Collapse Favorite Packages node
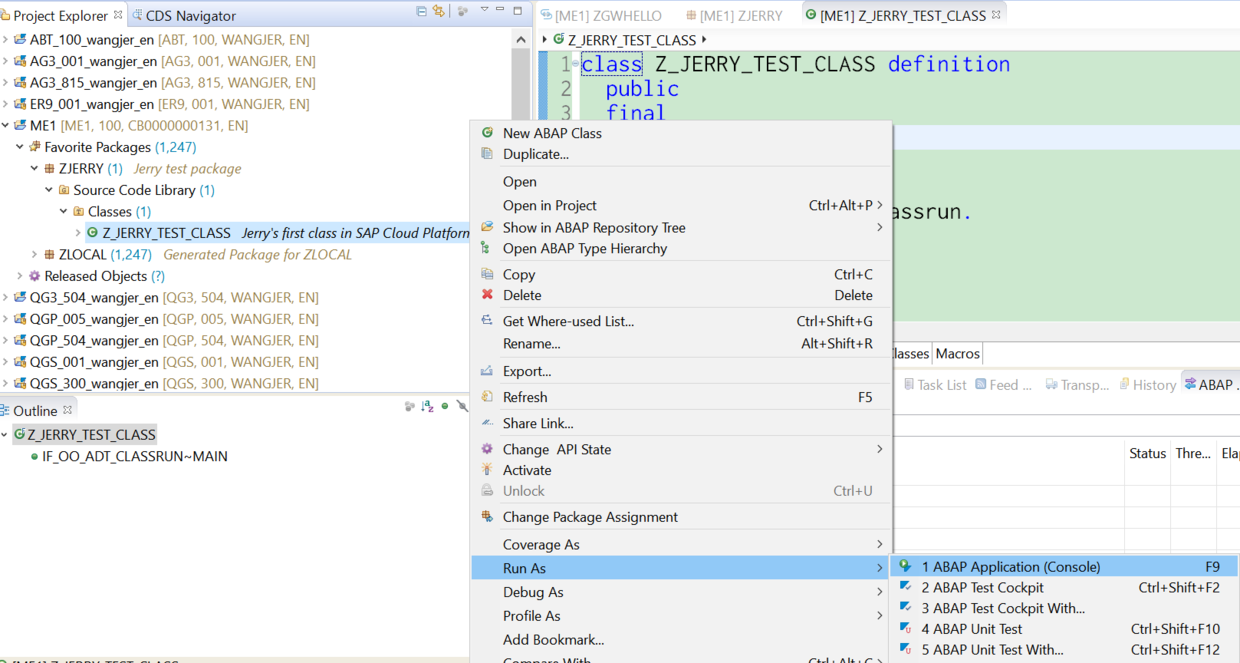Screen dimensions: 1240x663 tap(20, 147)
